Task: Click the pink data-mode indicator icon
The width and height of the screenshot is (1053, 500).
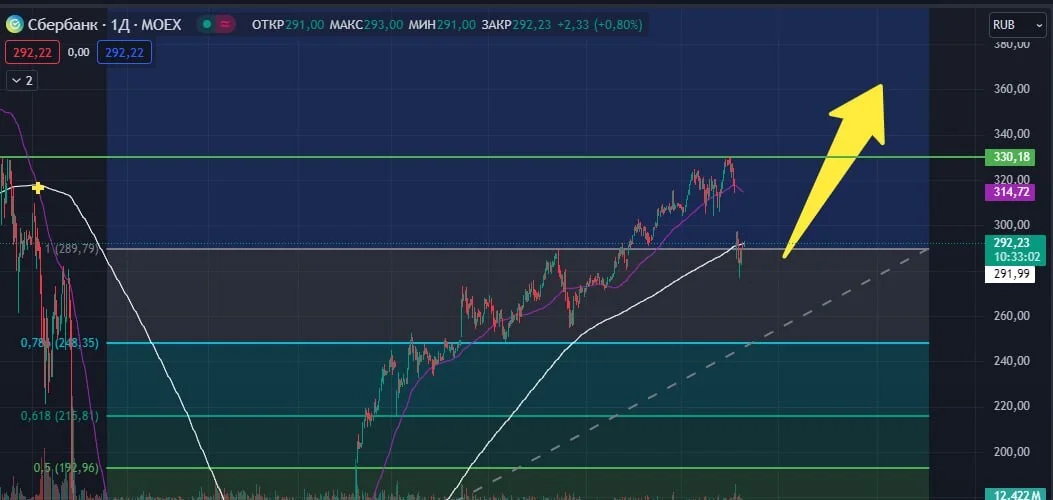Action: click(x=226, y=25)
